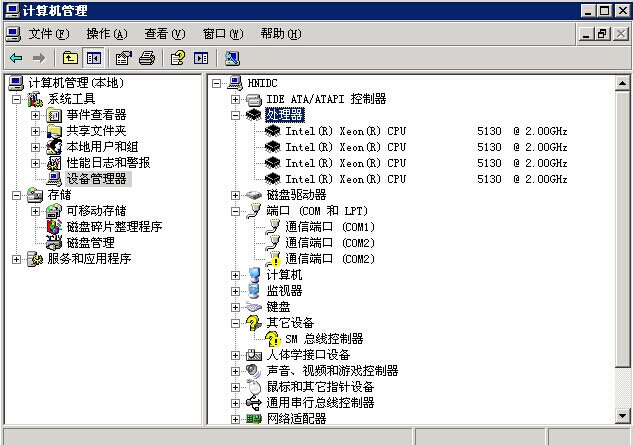This screenshot has height=445, width=634.
Task: Open the 帮助(H) menu
Action: 280,34
